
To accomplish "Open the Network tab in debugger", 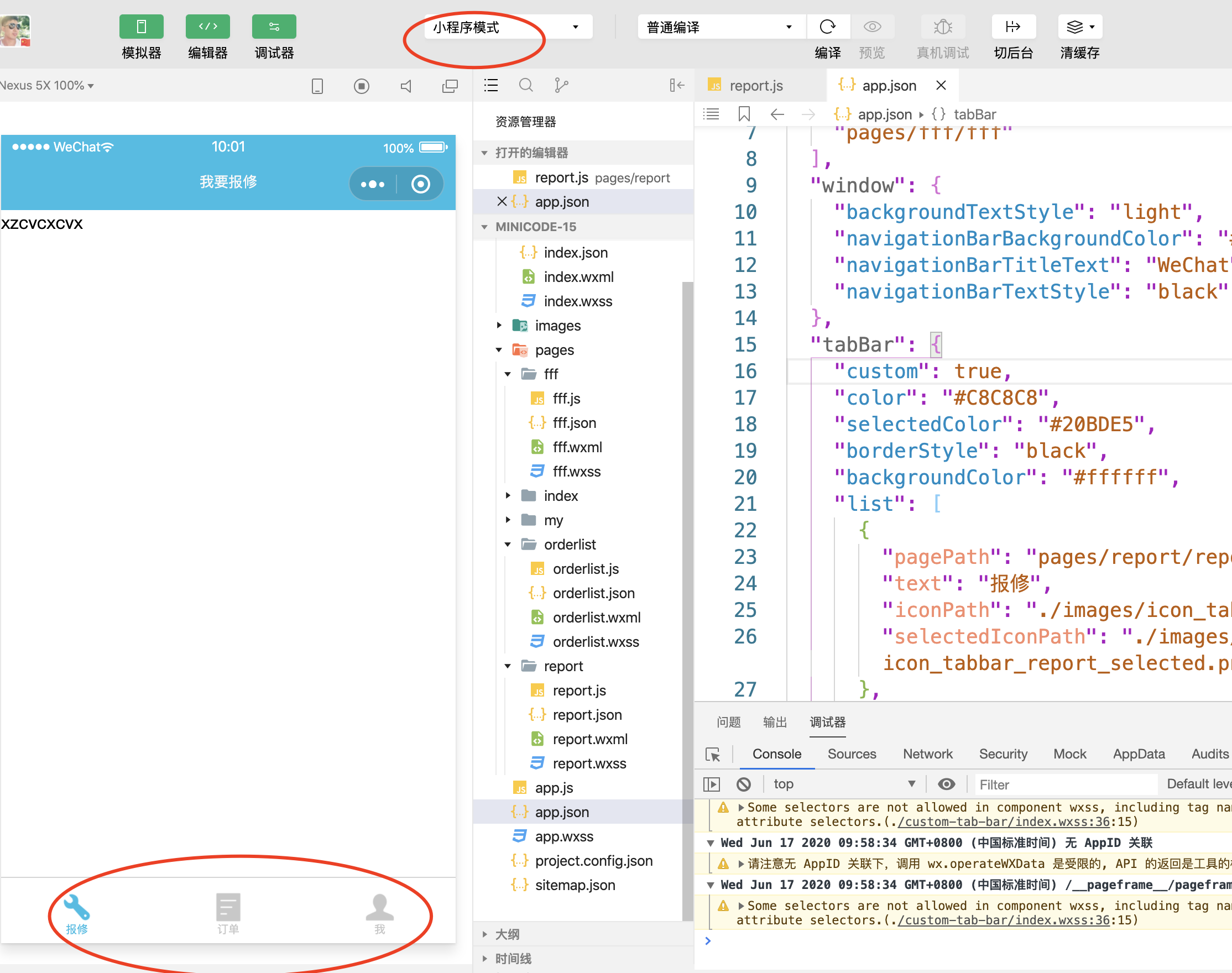I will (927, 754).
